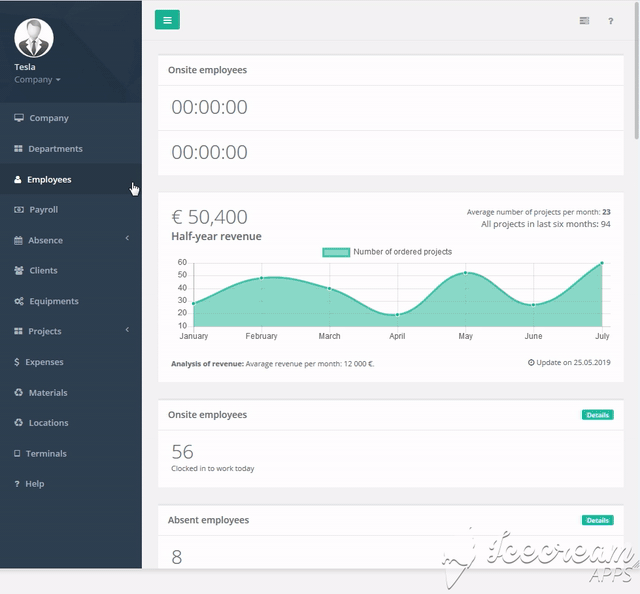Viewport: 640px width, 594px height.
Task: Click the recycle icon beside Locations
Action: 19,423
